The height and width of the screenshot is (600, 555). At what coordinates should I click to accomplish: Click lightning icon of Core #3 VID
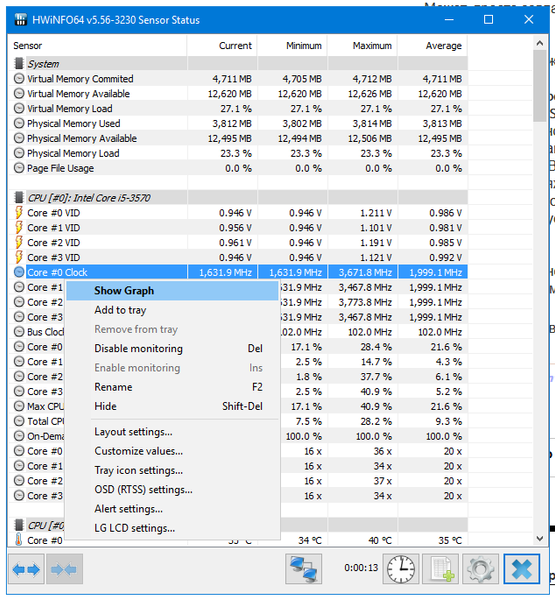click(x=18, y=257)
